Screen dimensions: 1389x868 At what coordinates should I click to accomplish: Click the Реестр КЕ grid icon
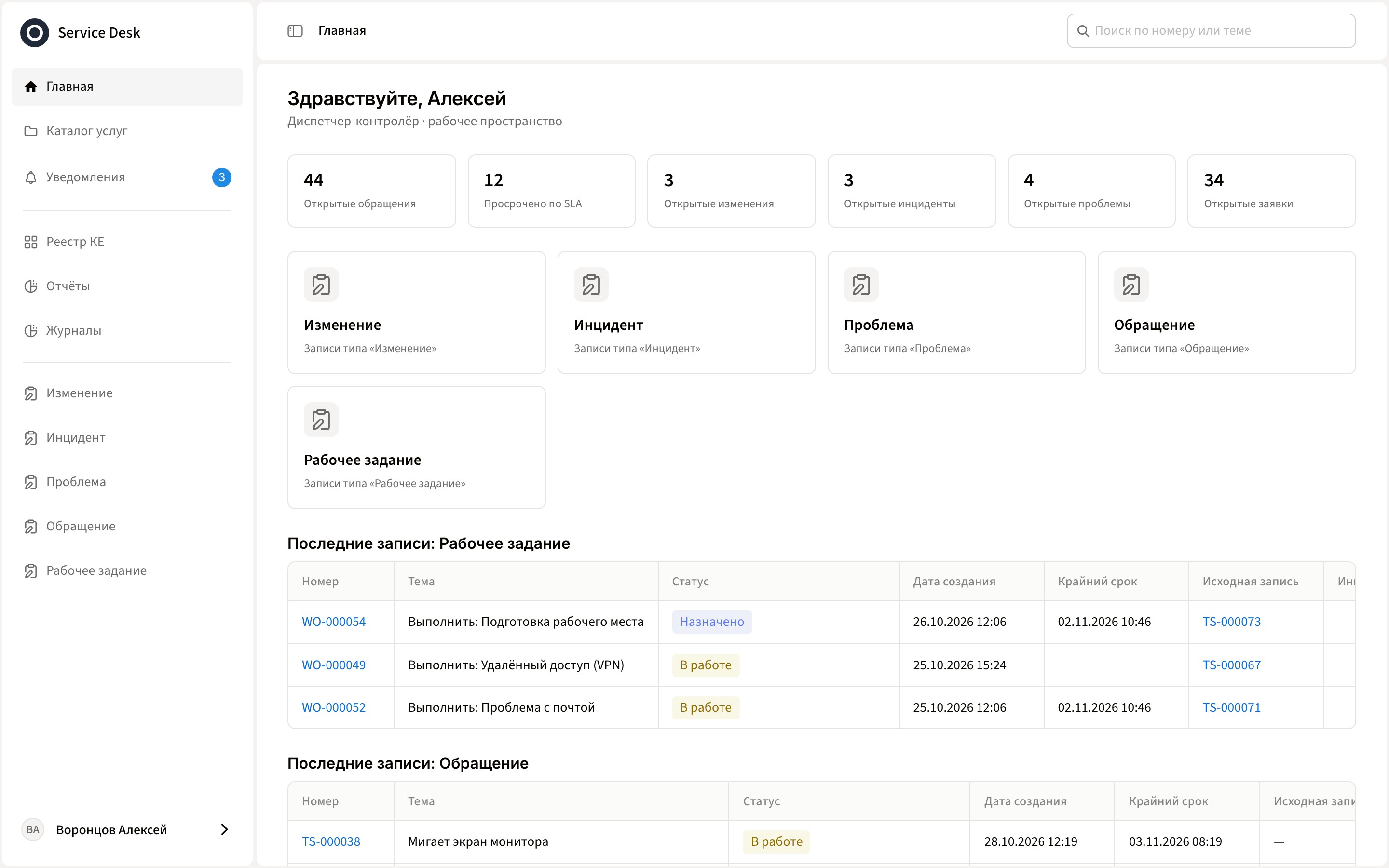(x=30, y=242)
